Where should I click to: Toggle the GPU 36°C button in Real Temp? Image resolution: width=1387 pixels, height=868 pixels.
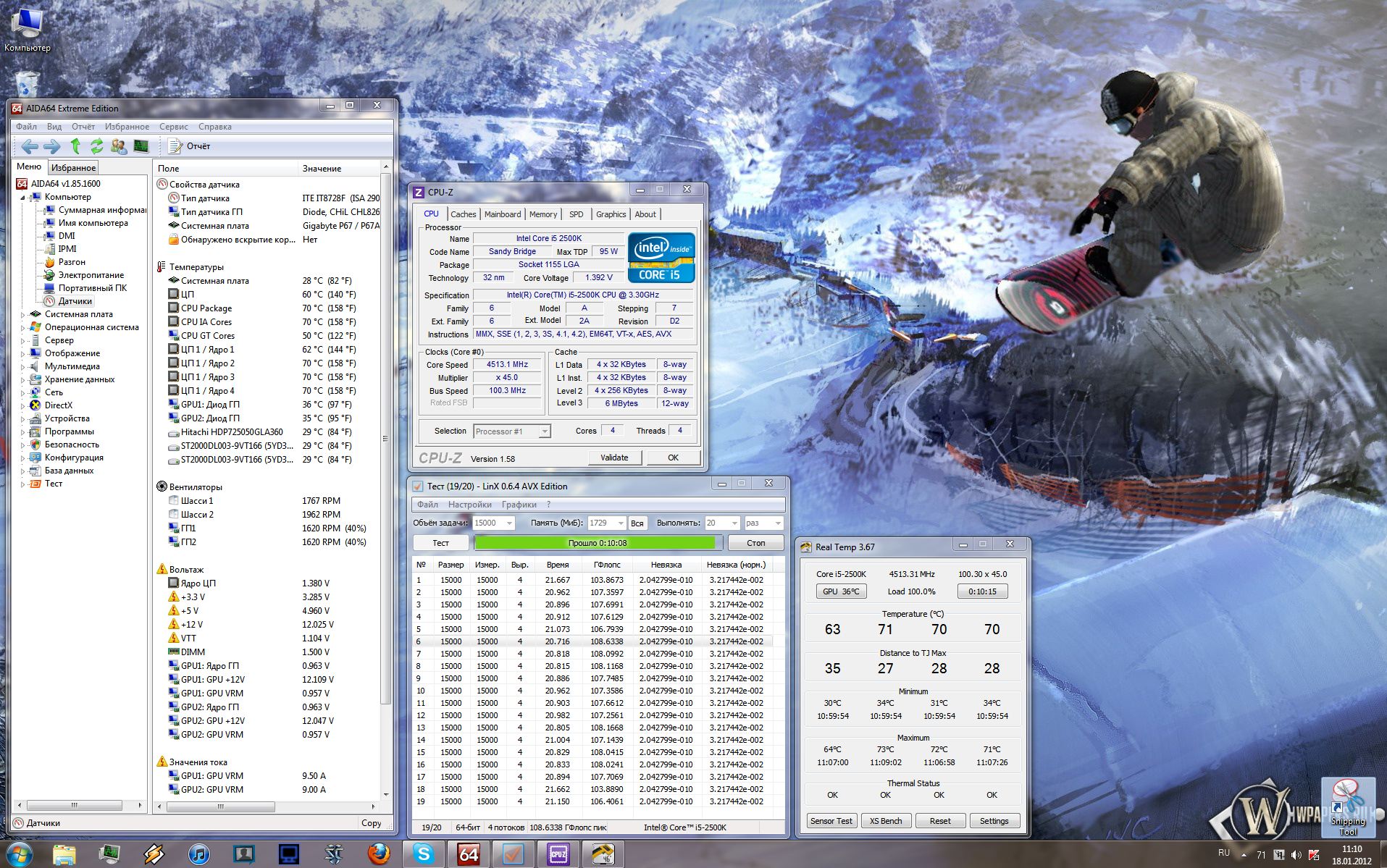(840, 591)
